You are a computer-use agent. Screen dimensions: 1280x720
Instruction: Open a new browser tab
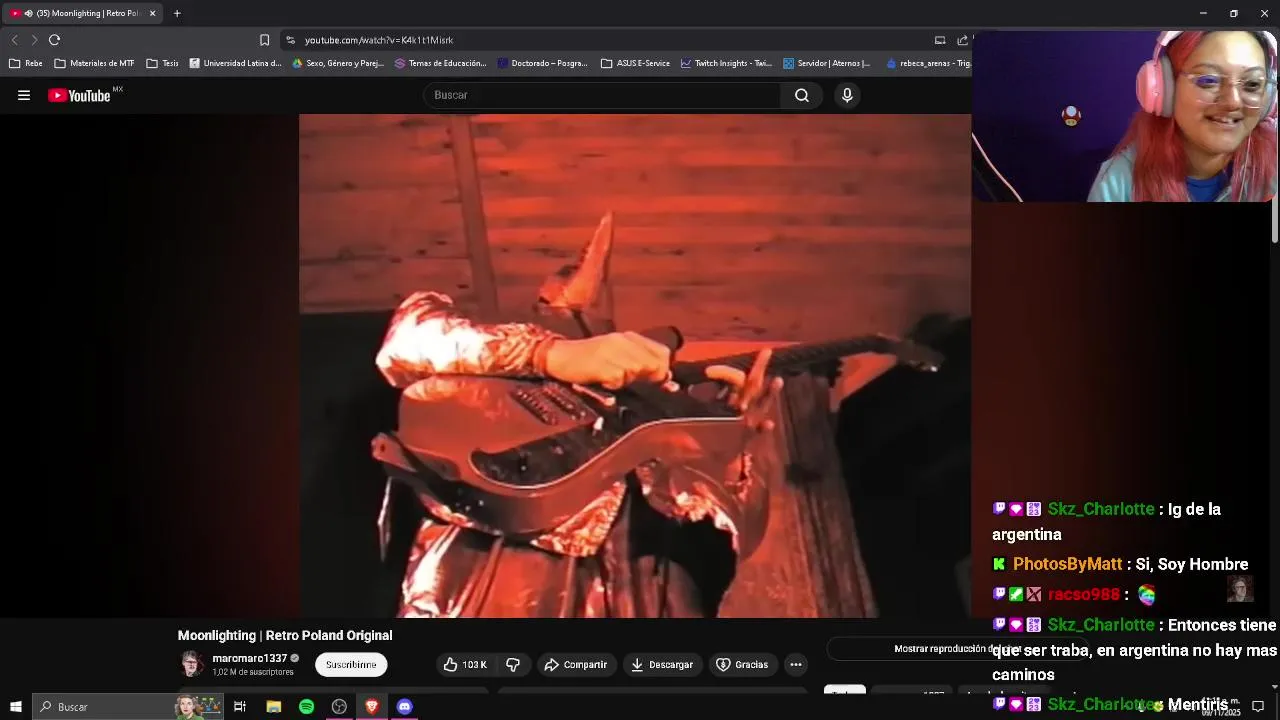177,13
